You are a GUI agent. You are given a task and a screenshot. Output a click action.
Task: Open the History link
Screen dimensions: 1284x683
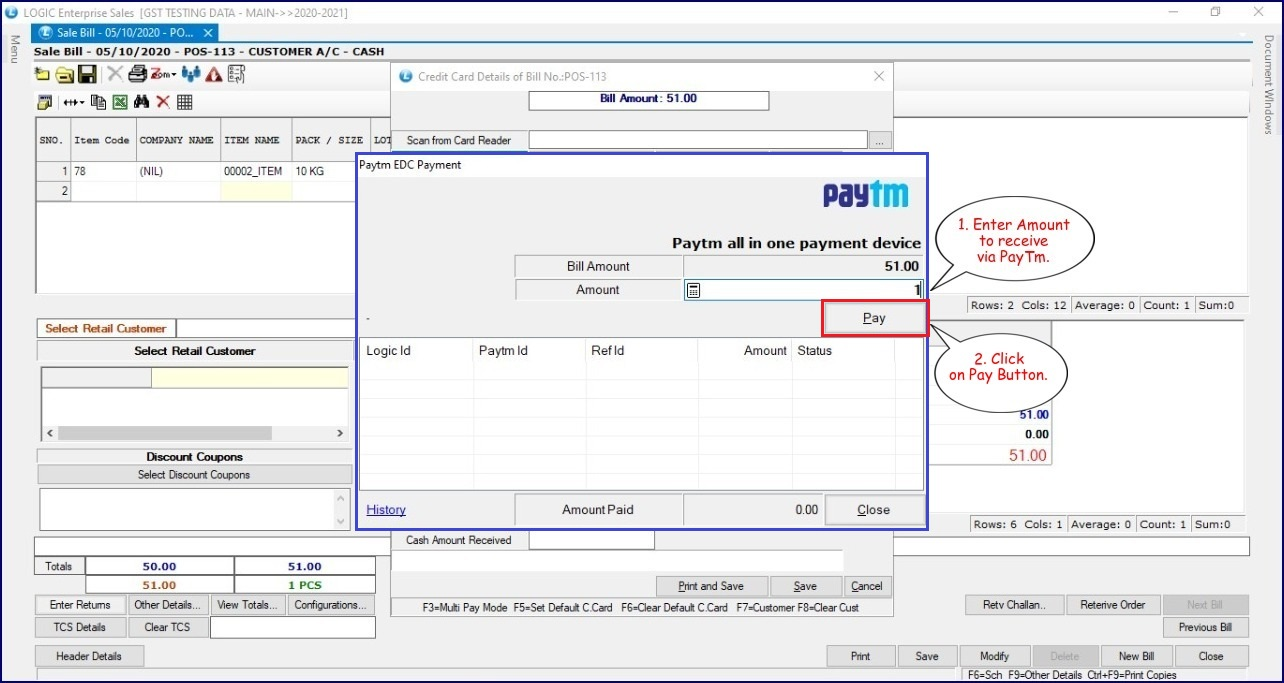pos(386,510)
